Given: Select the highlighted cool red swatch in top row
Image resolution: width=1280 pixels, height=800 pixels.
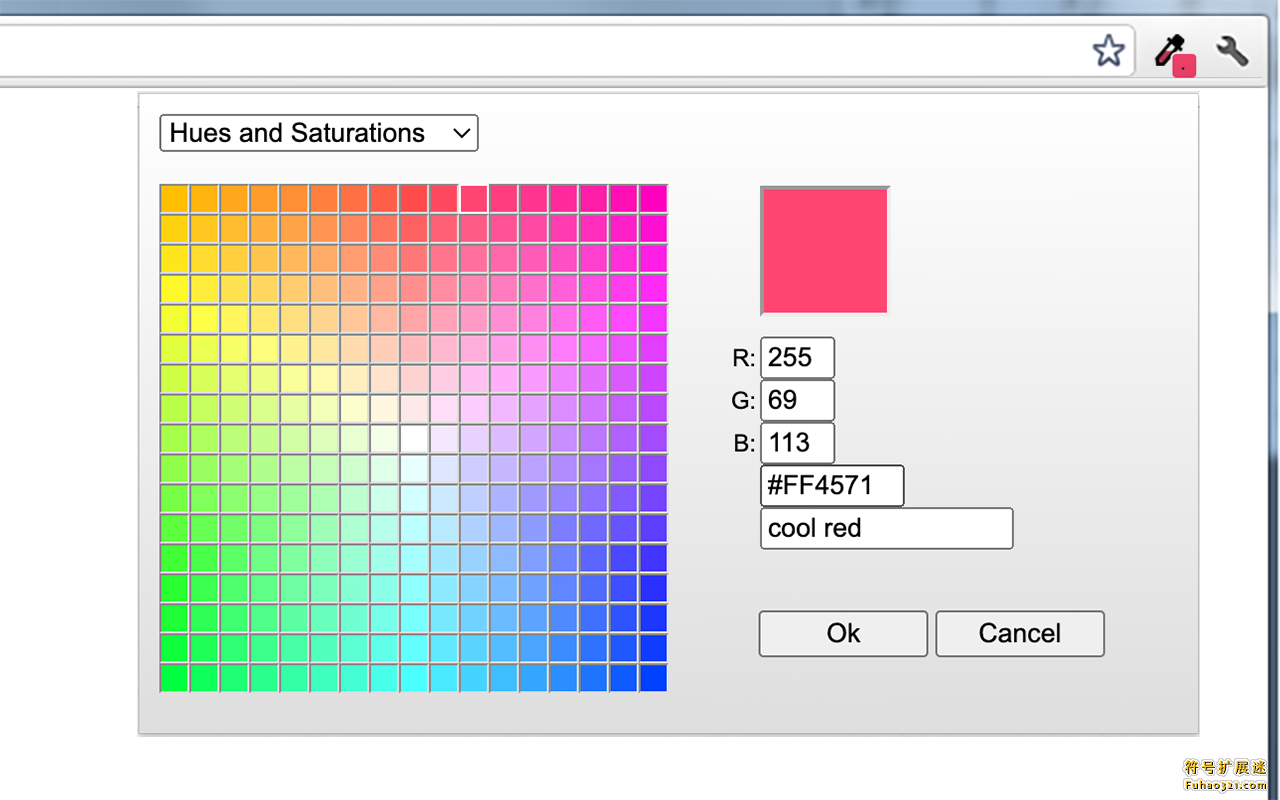Looking at the screenshot, I should pos(474,198).
